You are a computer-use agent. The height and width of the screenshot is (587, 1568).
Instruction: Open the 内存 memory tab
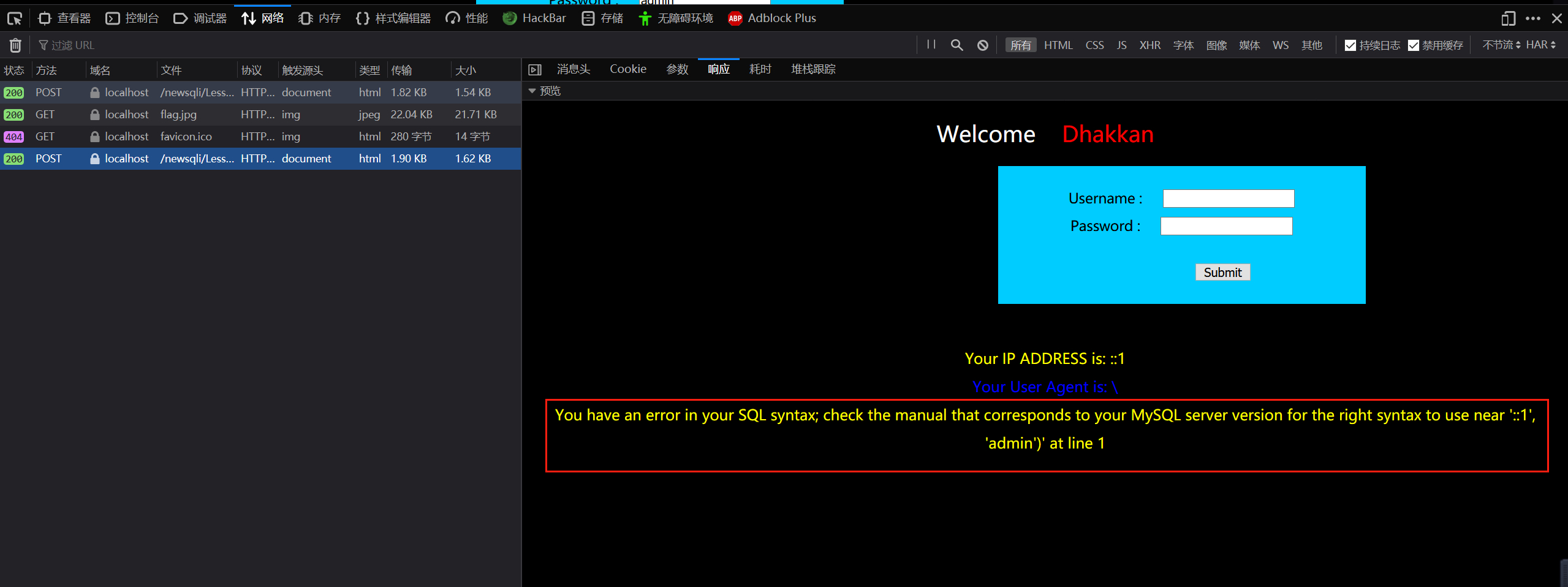pyautogui.click(x=319, y=18)
